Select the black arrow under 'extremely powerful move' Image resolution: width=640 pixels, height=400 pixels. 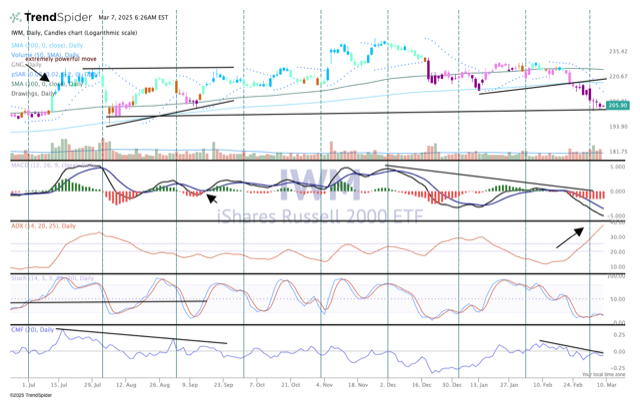[x=42, y=76]
